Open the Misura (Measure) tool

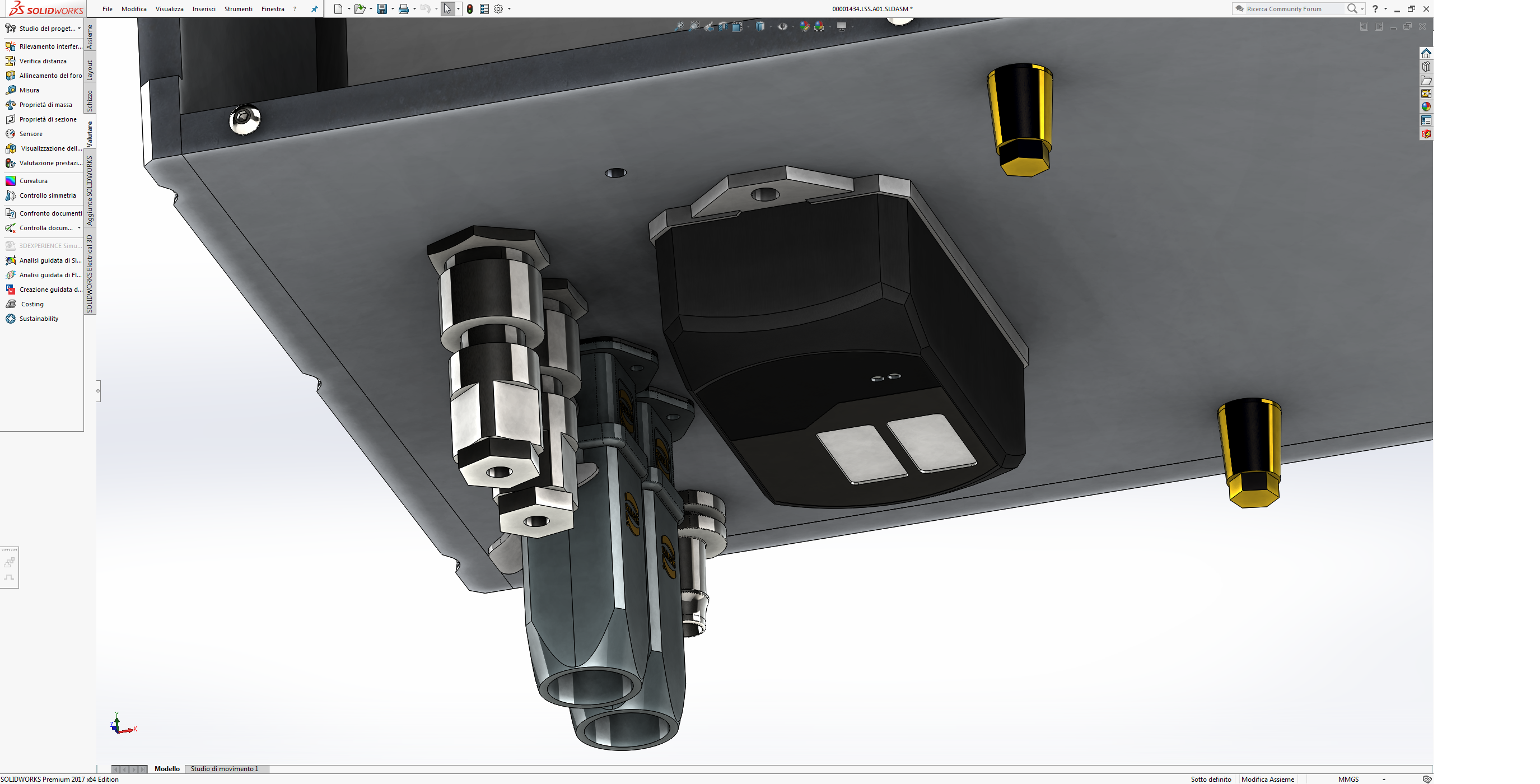point(23,90)
